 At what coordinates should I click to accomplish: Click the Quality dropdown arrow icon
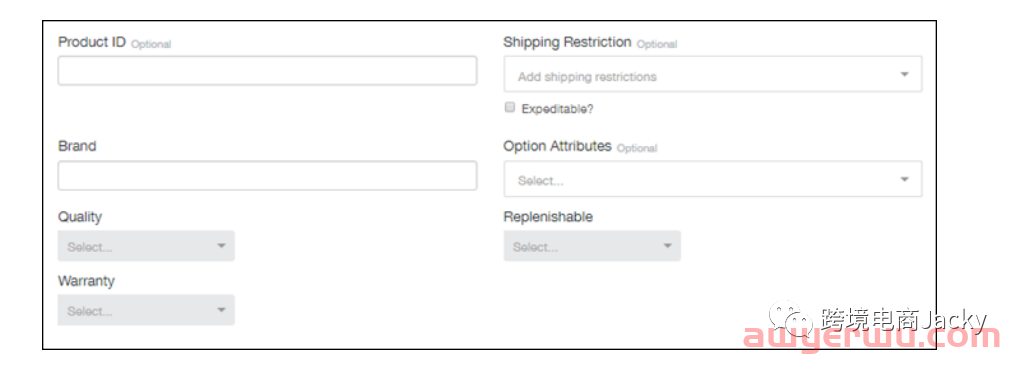[221, 246]
